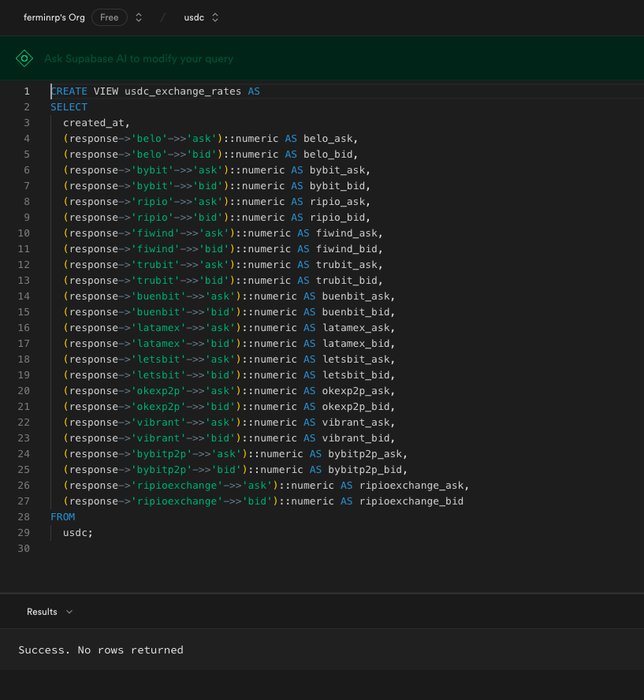Click the 'belo' string on line 4

[149, 138]
